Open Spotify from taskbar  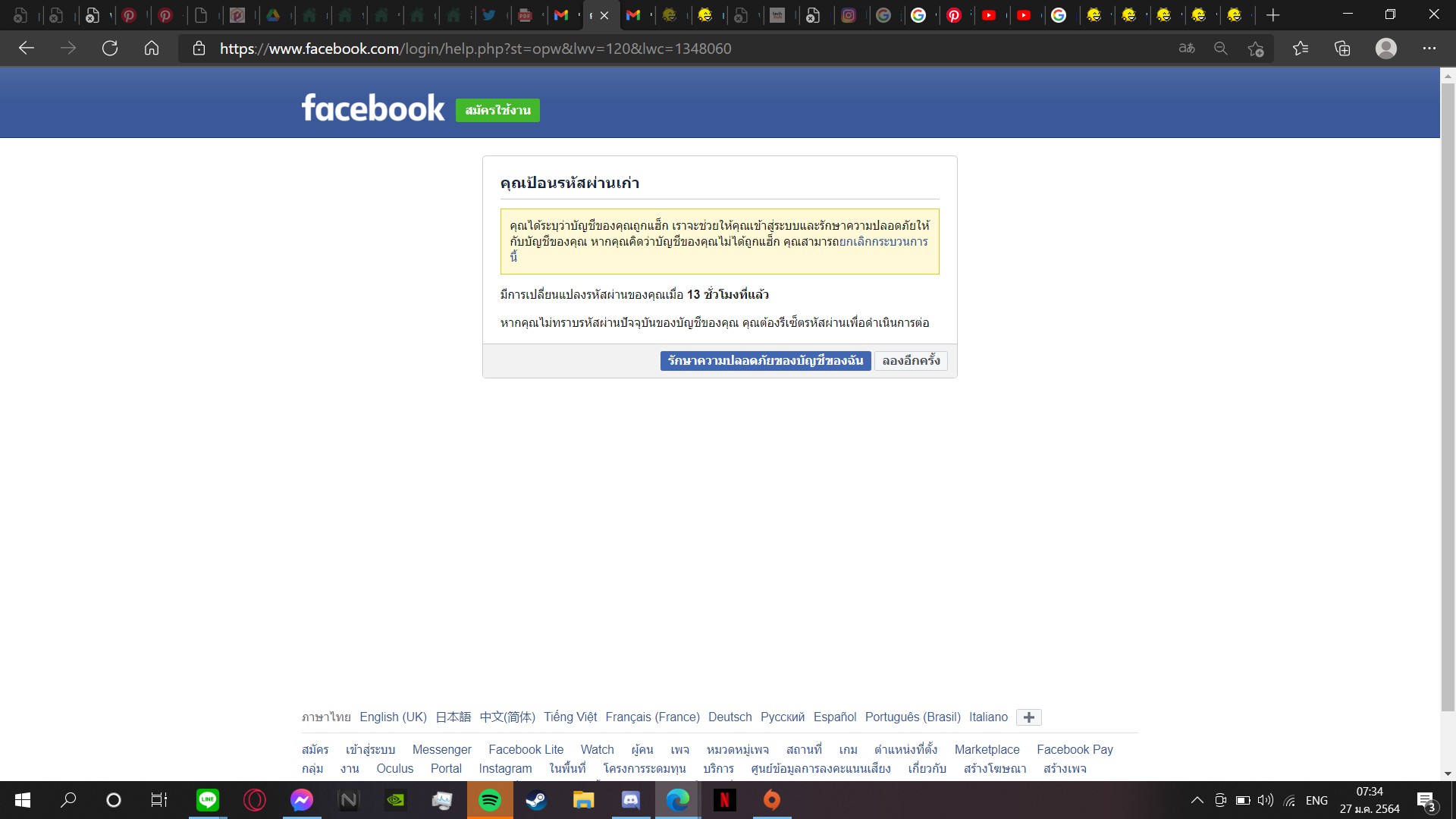490,800
